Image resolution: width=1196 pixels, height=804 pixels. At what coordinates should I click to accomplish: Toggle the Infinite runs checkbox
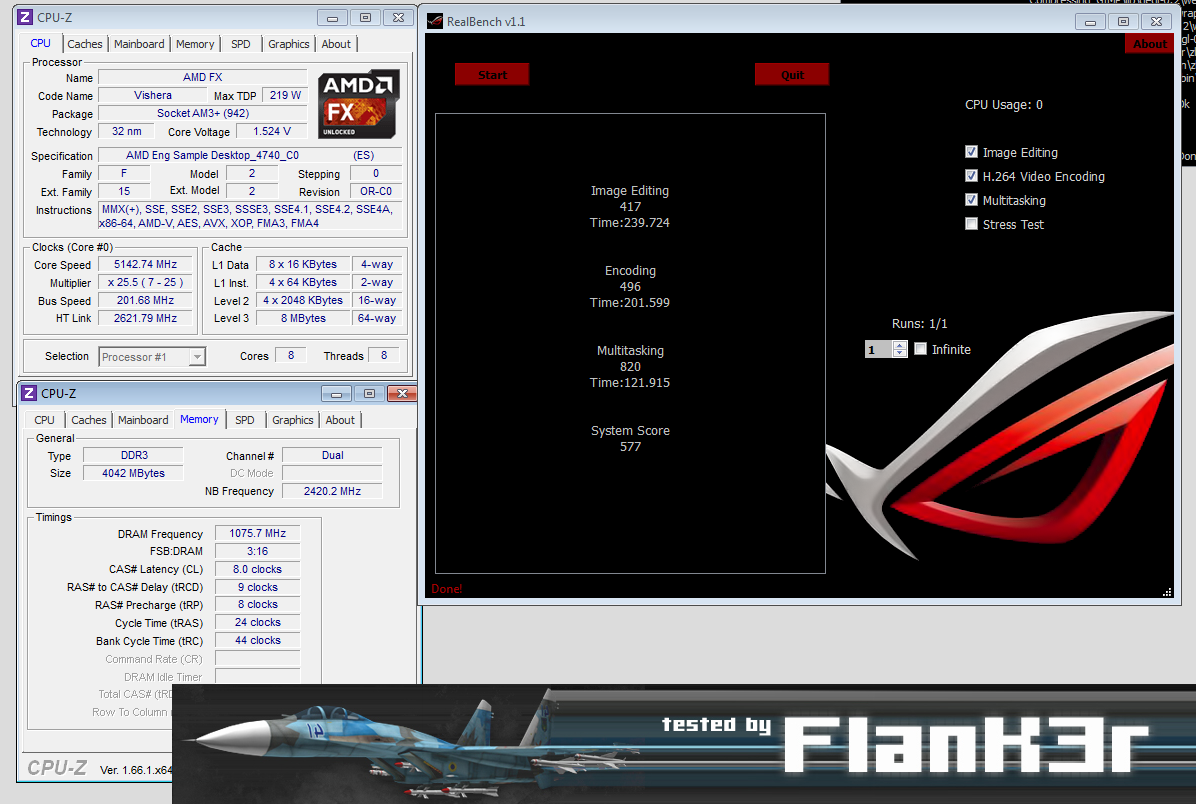tap(920, 349)
